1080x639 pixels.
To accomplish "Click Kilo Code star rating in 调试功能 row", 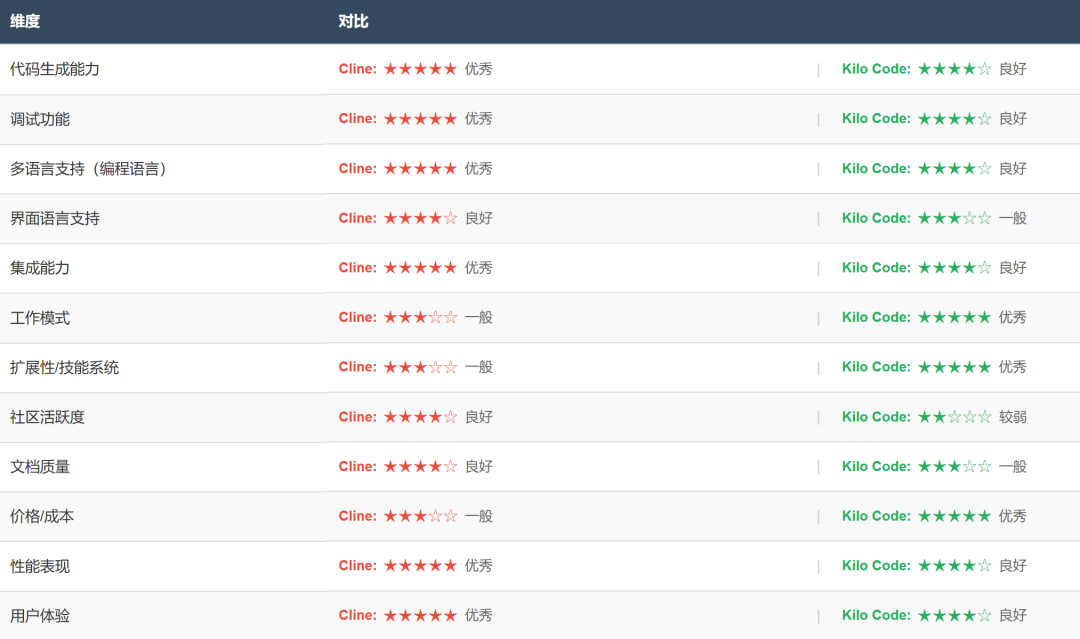I will click(955, 118).
